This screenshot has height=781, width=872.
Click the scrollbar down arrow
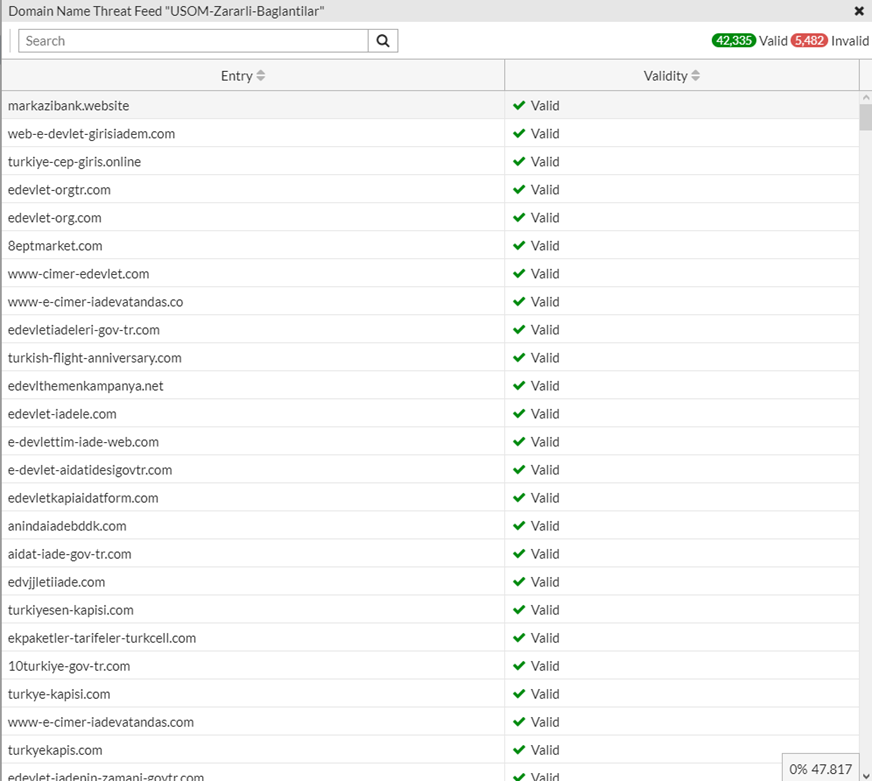[x=865, y=775]
